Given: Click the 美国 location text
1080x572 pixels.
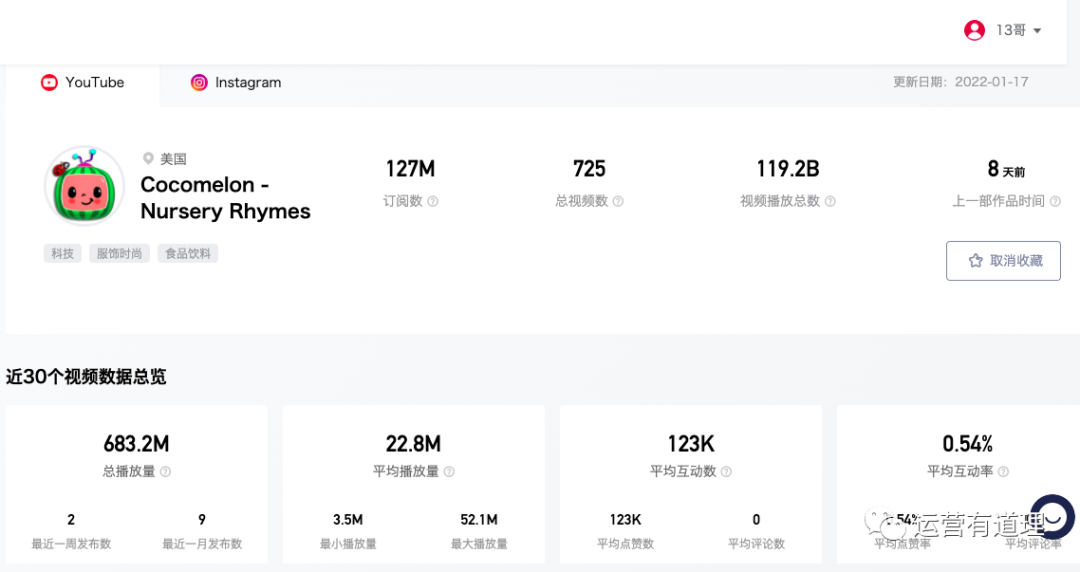Looking at the screenshot, I should click(x=174, y=159).
